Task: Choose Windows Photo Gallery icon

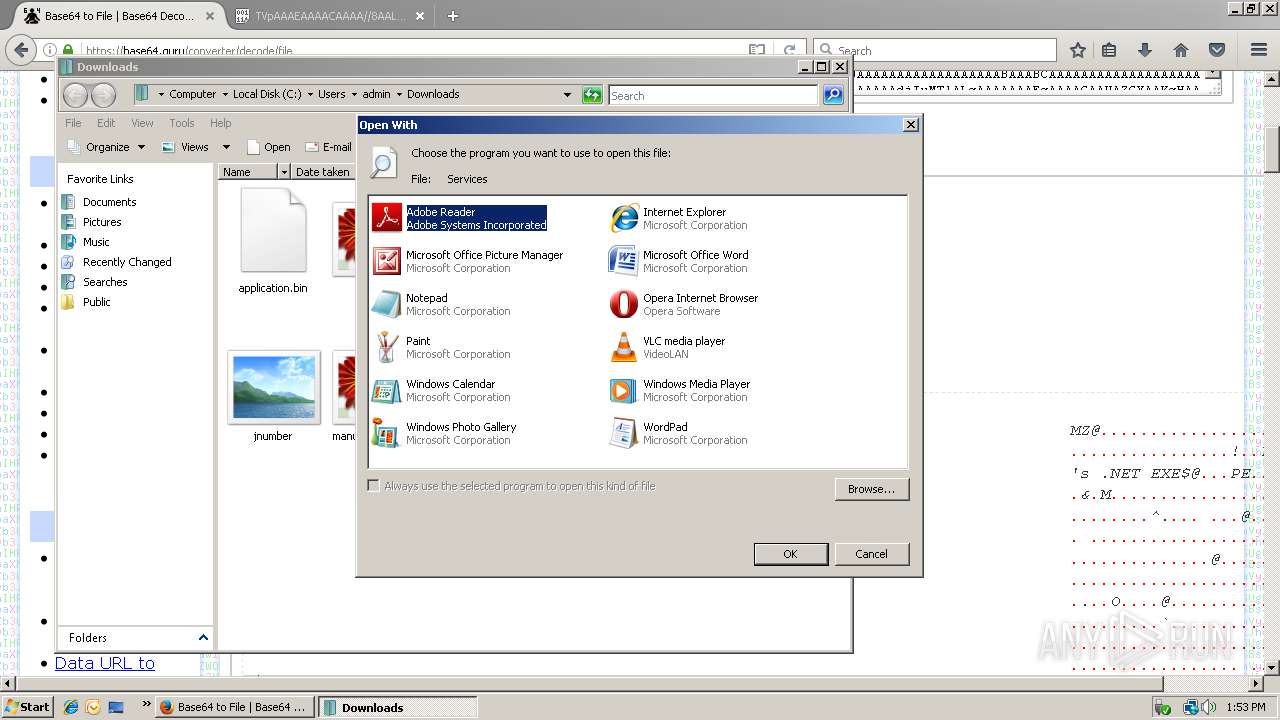Action: click(387, 433)
